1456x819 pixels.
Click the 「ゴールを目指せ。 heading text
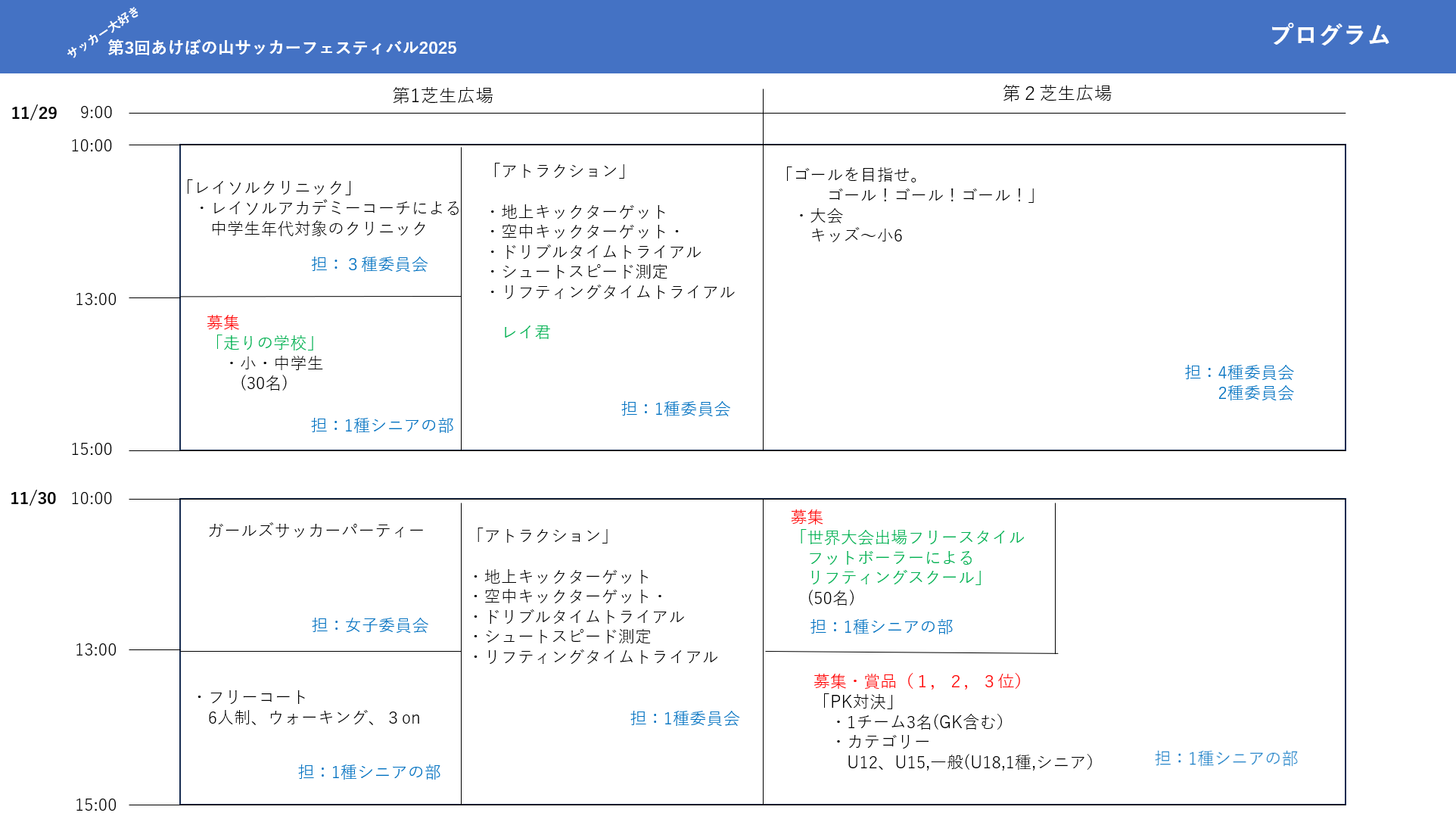(x=851, y=175)
